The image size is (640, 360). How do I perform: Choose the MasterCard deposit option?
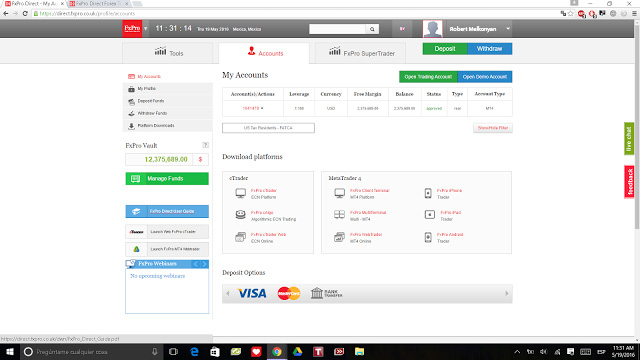(x=289, y=293)
